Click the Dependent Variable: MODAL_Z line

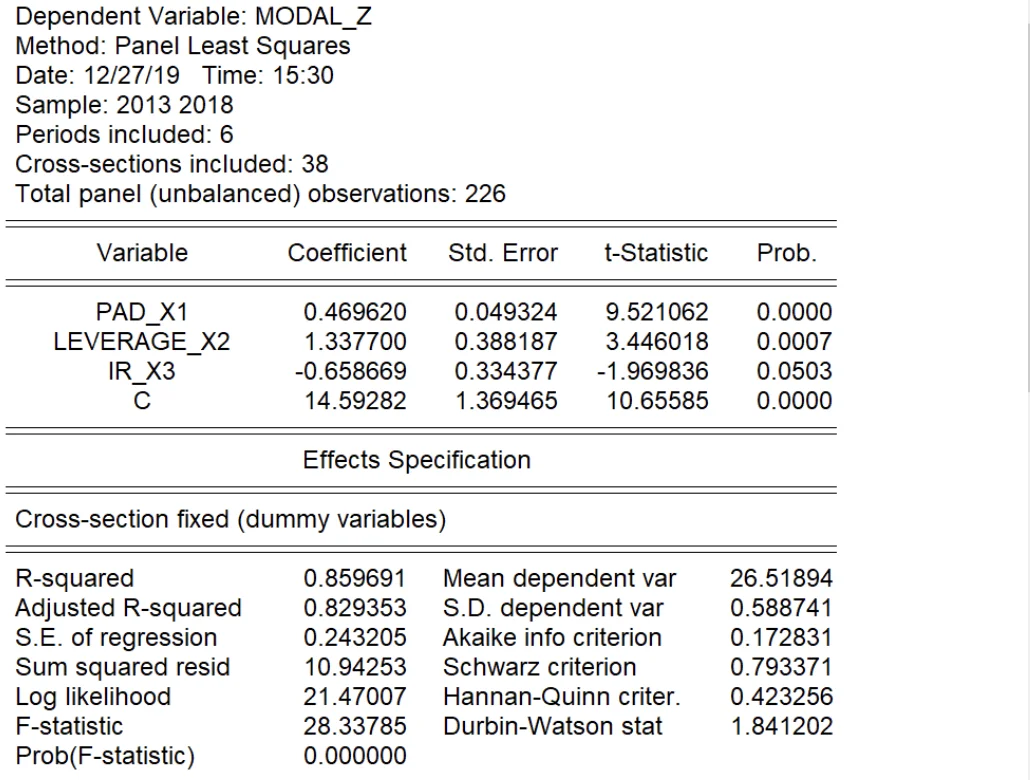tap(194, 16)
